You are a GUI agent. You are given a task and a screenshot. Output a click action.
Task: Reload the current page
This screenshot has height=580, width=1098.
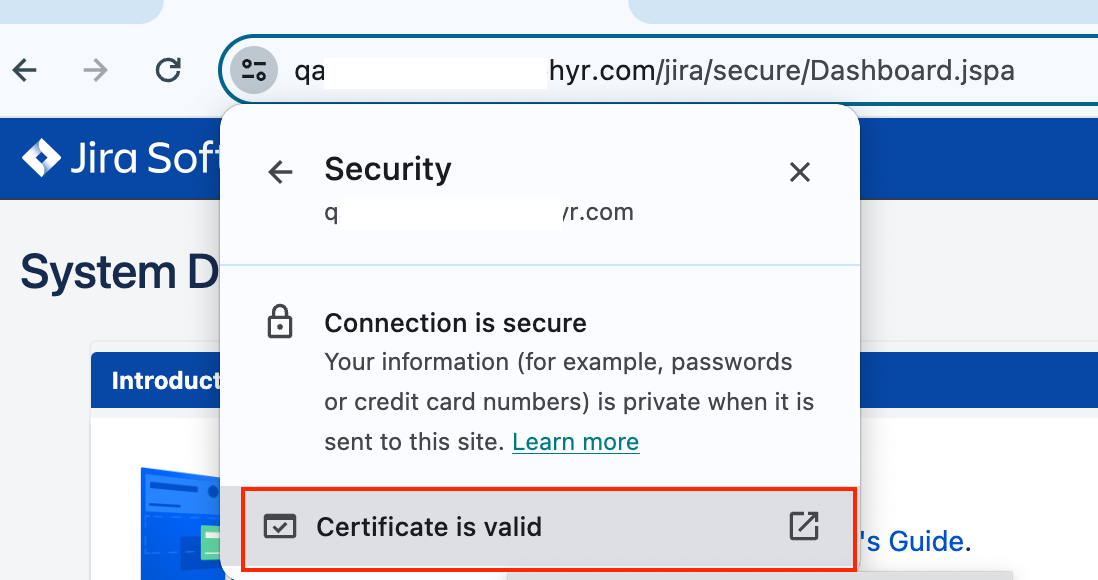(x=169, y=70)
